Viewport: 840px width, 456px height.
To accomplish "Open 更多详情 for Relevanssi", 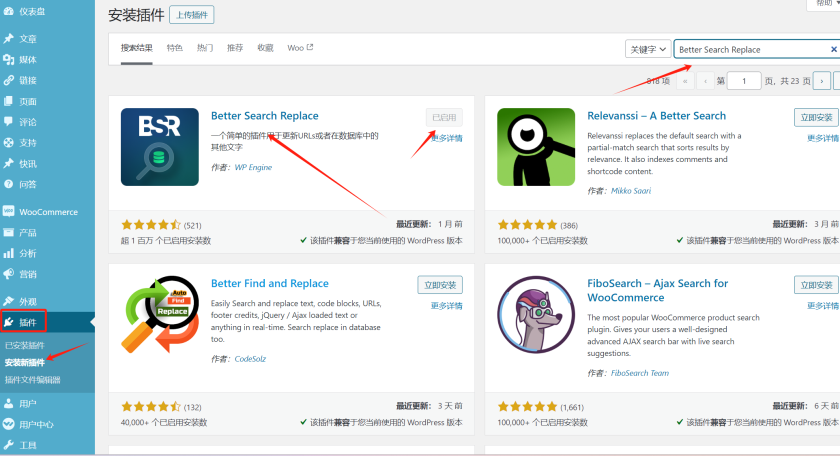I will [823, 138].
